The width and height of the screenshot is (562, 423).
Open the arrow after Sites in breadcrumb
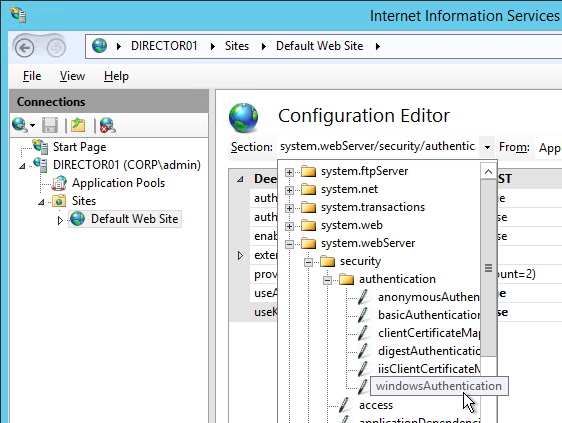(264, 46)
